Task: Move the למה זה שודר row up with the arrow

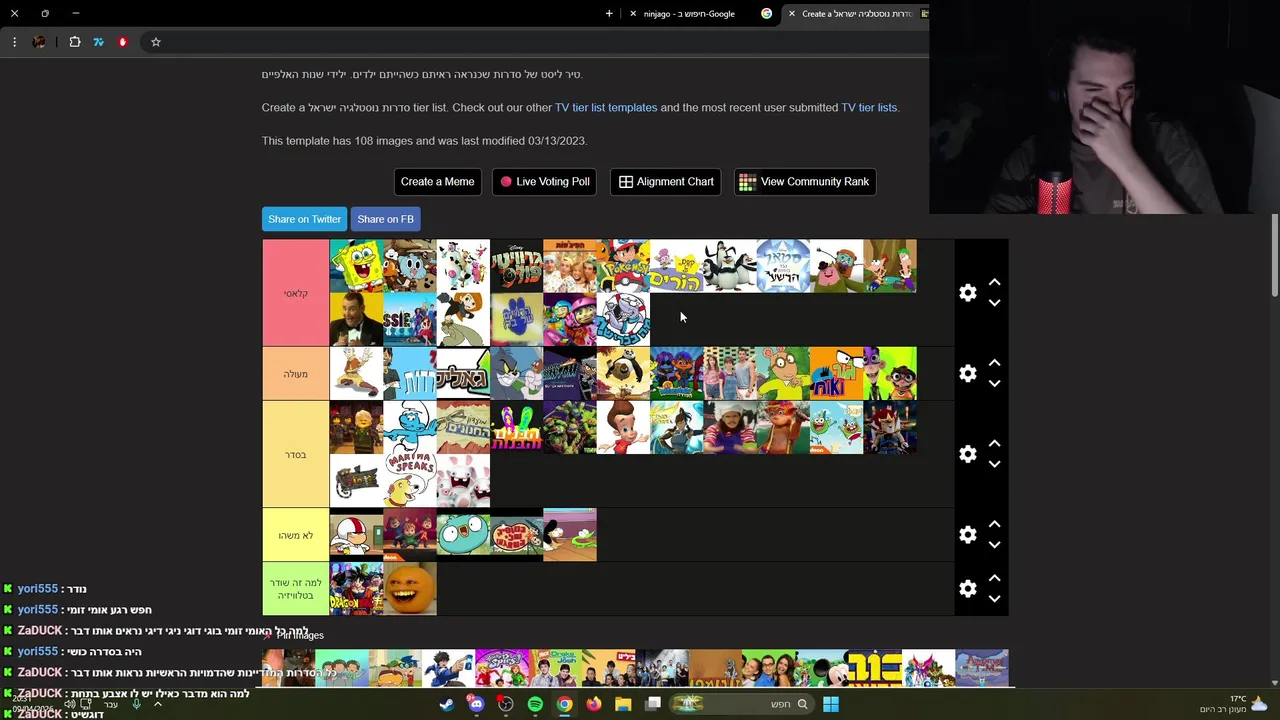Action: coord(994,579)
